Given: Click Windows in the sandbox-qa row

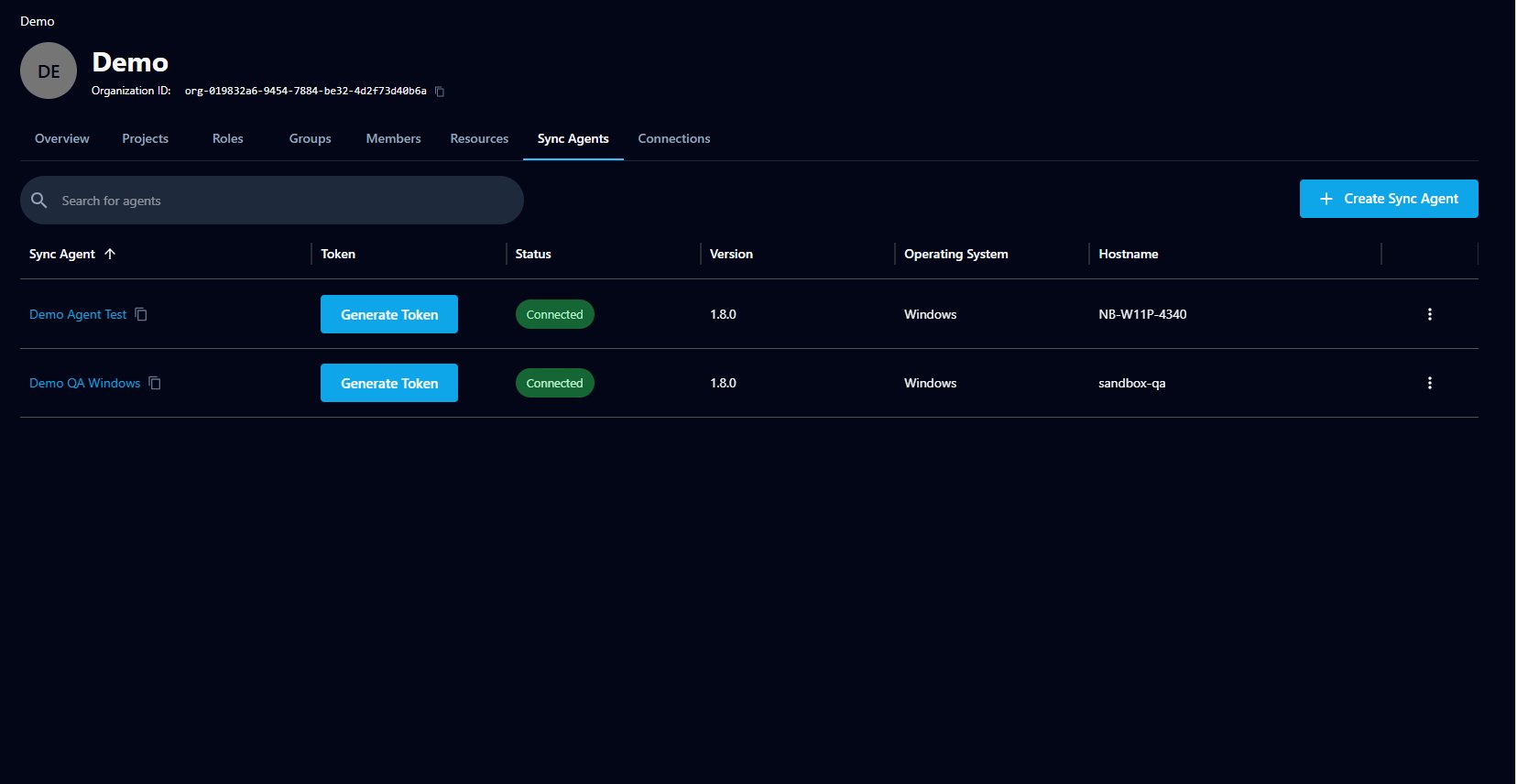Looking at the screenshot, I should point(930,383).
